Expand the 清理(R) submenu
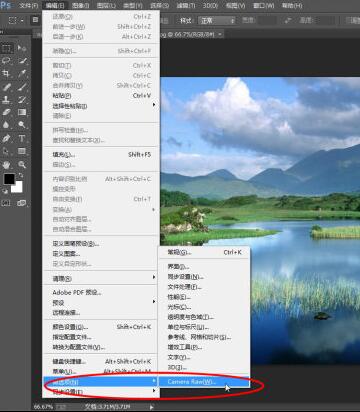The height and width of the screenshot is (412, 360). point(101,278)
